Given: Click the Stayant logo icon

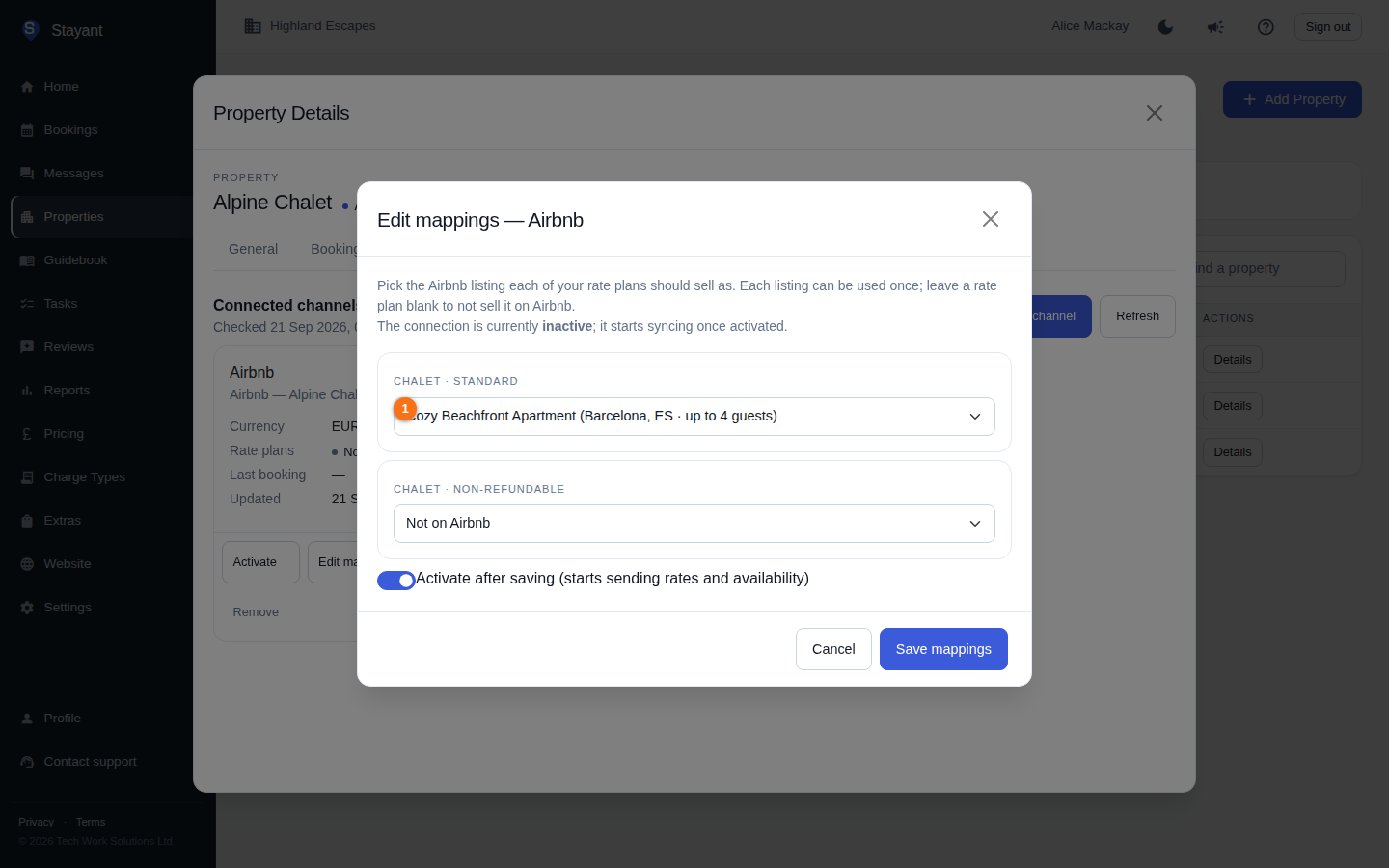Looking at the screenshot, I should [30, 29].
